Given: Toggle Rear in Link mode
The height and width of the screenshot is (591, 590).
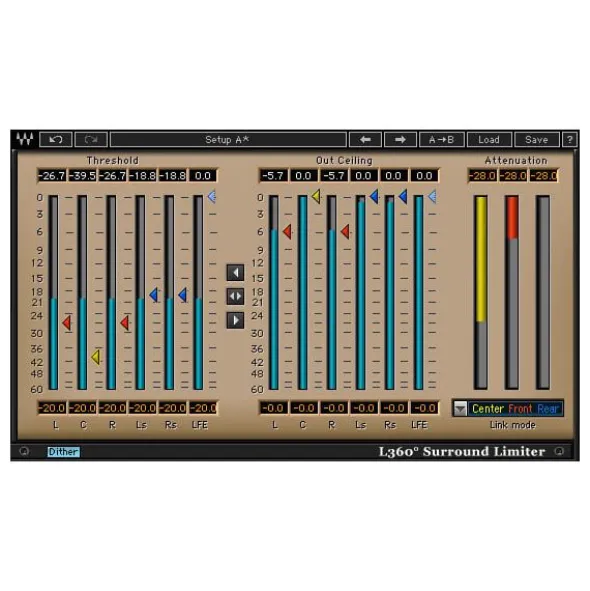Looking at the screenshot, I should (547, 409).
